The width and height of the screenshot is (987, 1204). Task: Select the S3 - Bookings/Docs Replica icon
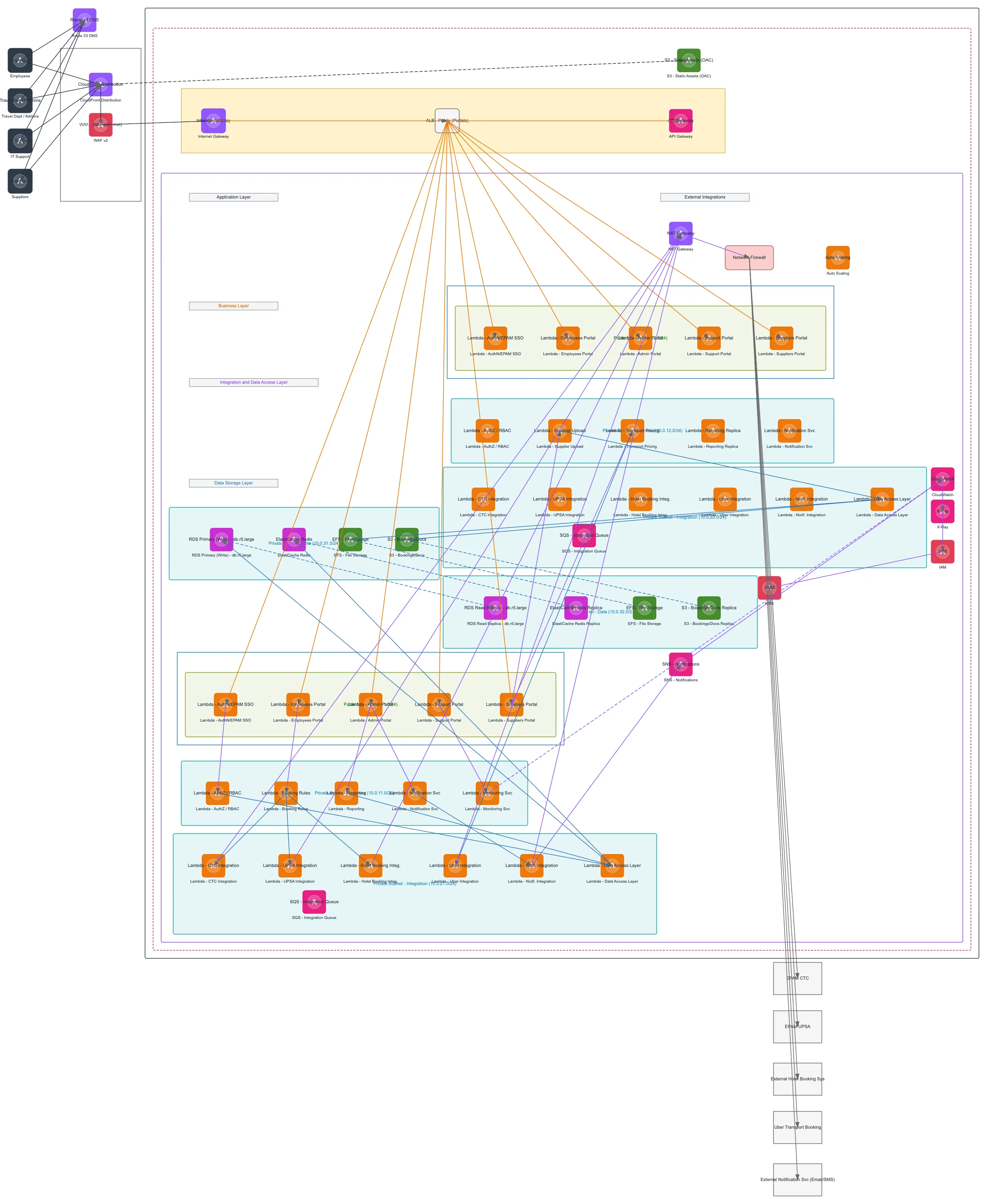tap(709, 608)
